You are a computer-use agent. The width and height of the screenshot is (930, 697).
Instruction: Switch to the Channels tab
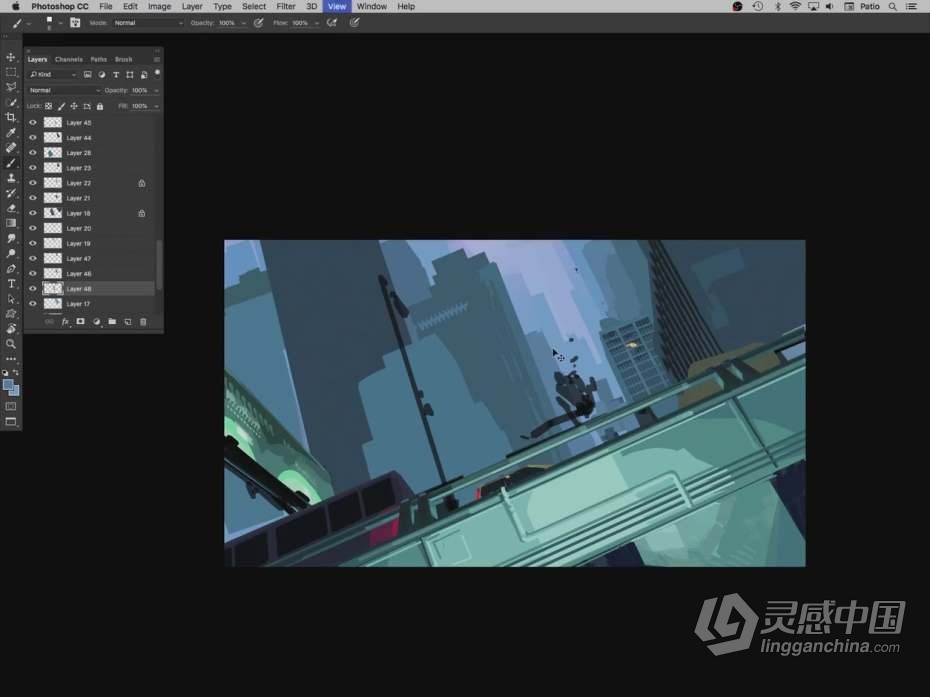point(69,59)
